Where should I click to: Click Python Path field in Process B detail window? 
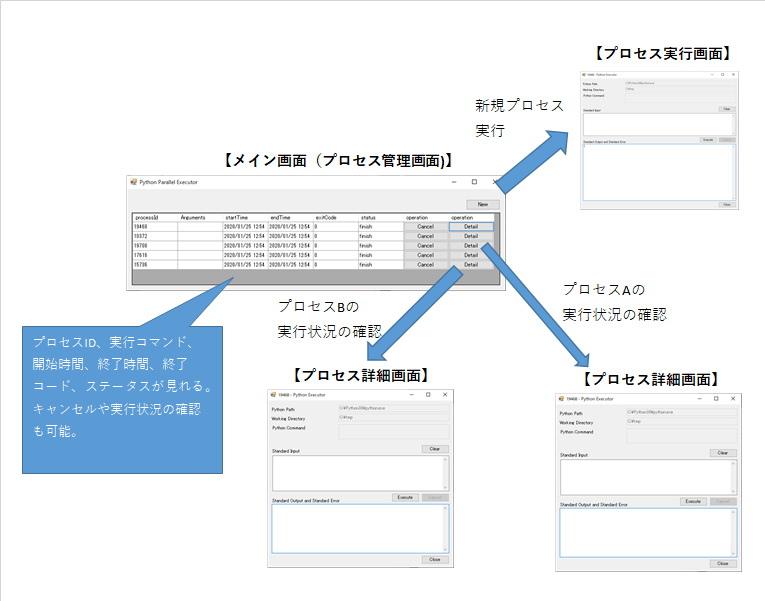tap(394, 408)
